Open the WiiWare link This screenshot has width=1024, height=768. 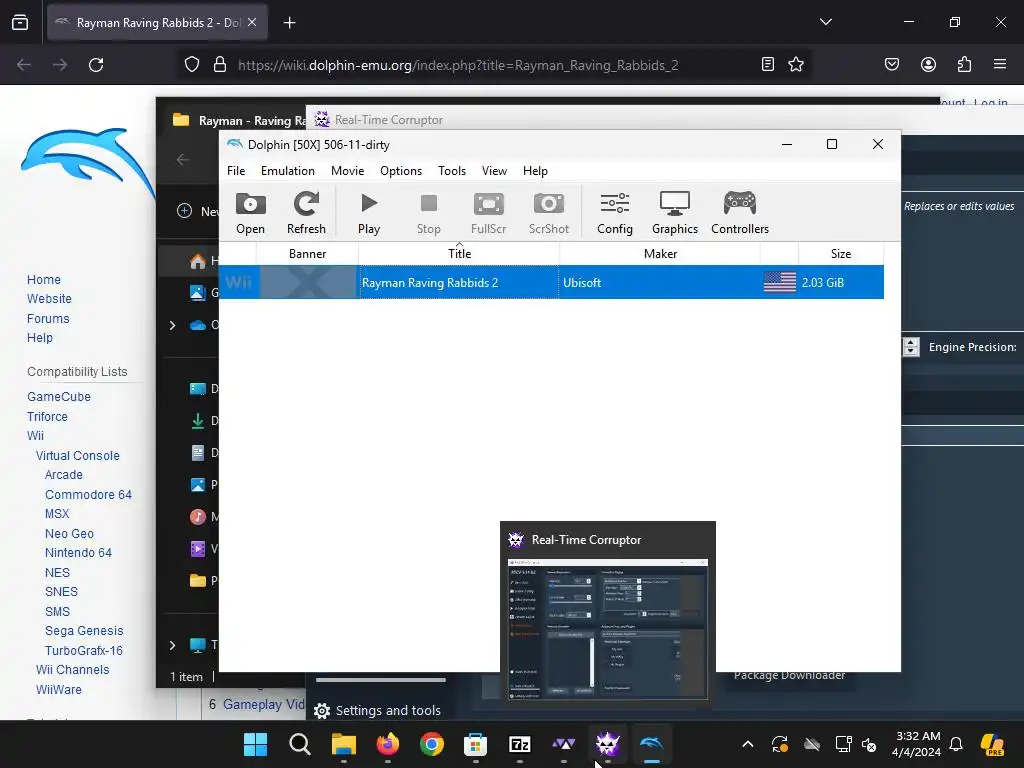click(59, 690)
